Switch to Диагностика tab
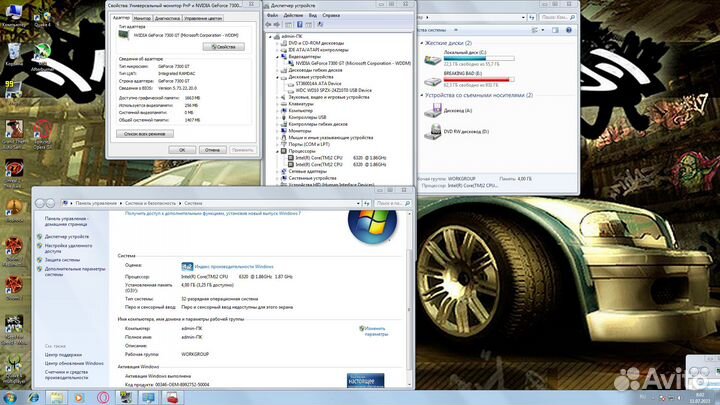This screenshot has width=720, height=405. [x=167, y=18]
